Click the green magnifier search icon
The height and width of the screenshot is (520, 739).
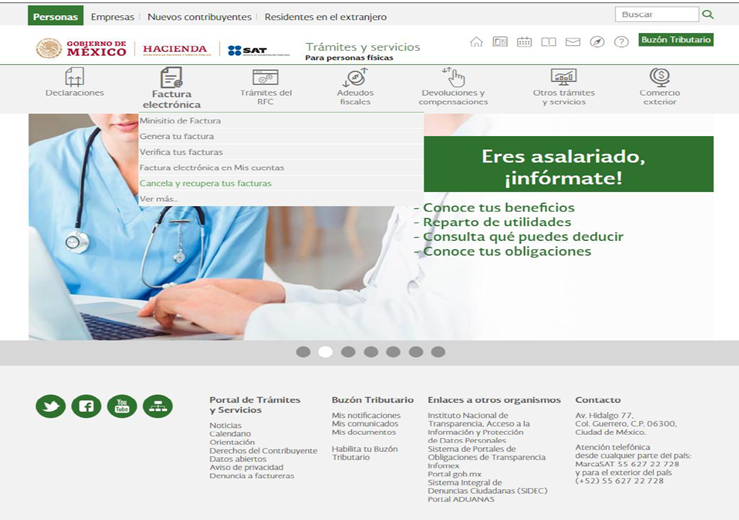pos(708,15)
